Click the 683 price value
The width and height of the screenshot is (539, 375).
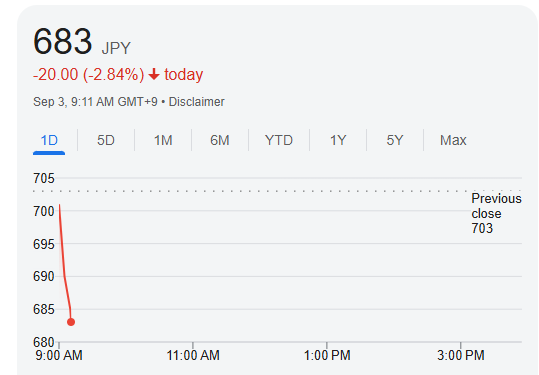coord(63,42)
